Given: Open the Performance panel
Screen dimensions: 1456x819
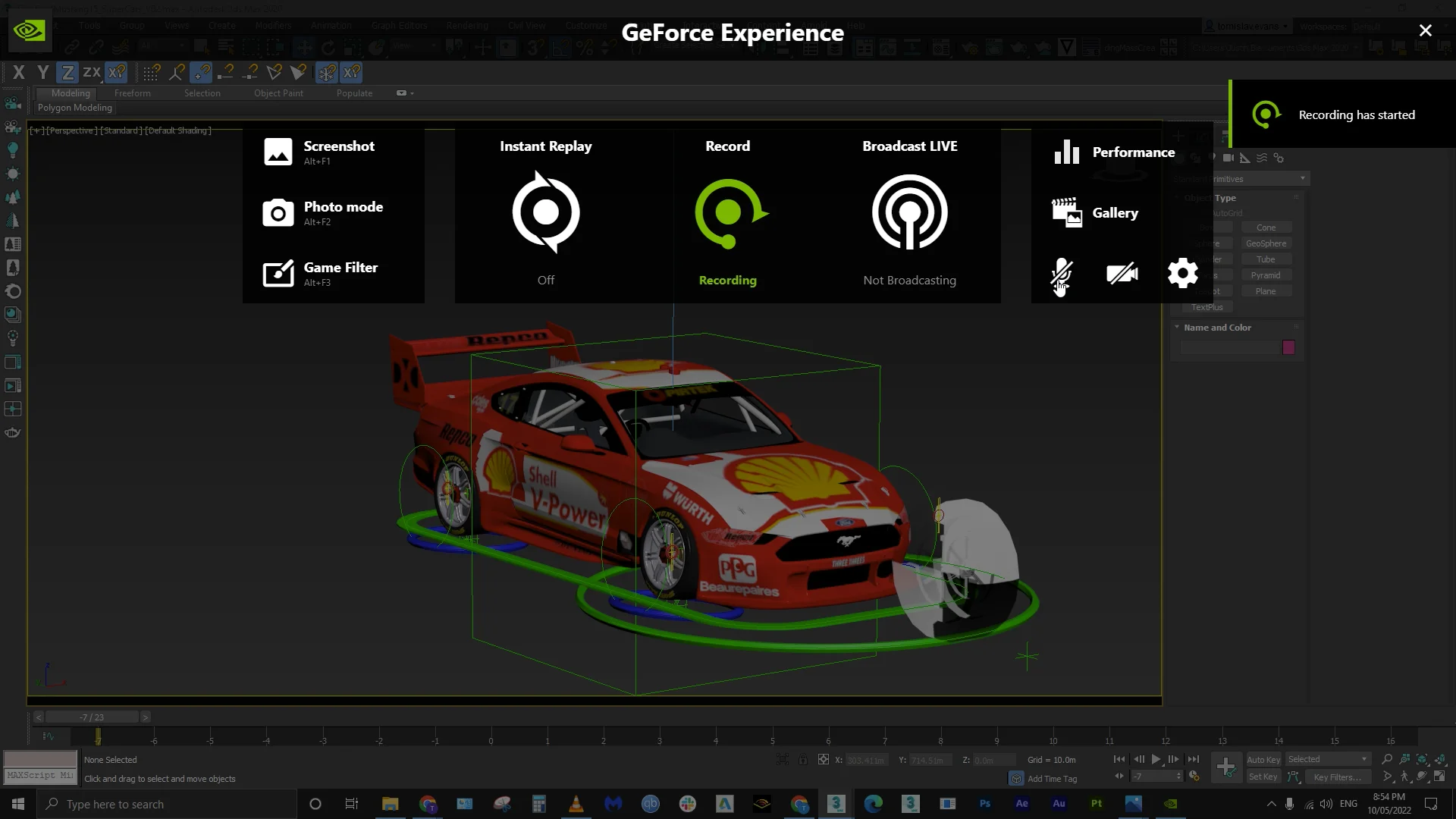Looking at the screenshot, I should pos(1114,152).
